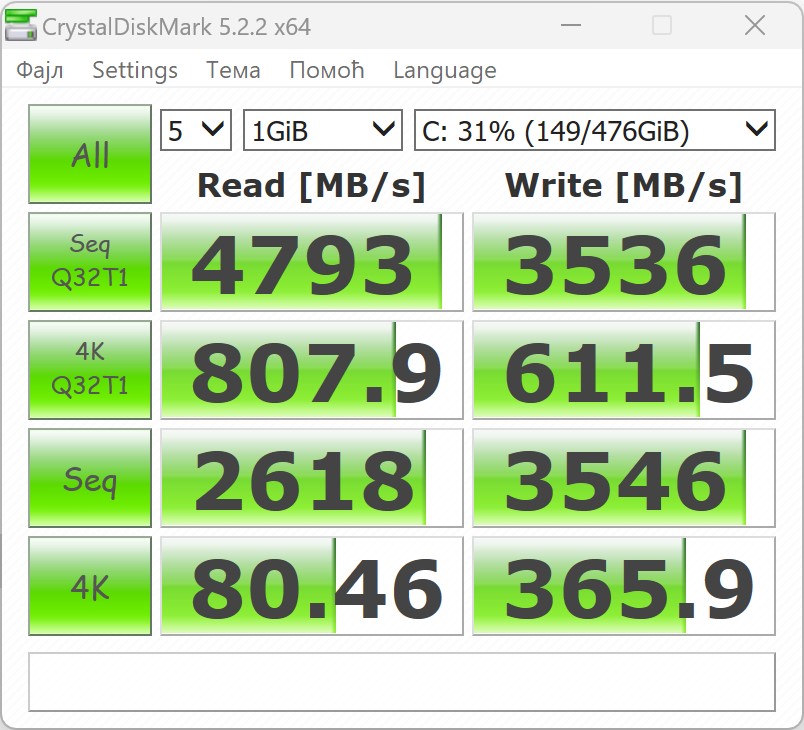Open the Фајл menu
The image size is (804, 730).
pos(39,70)
